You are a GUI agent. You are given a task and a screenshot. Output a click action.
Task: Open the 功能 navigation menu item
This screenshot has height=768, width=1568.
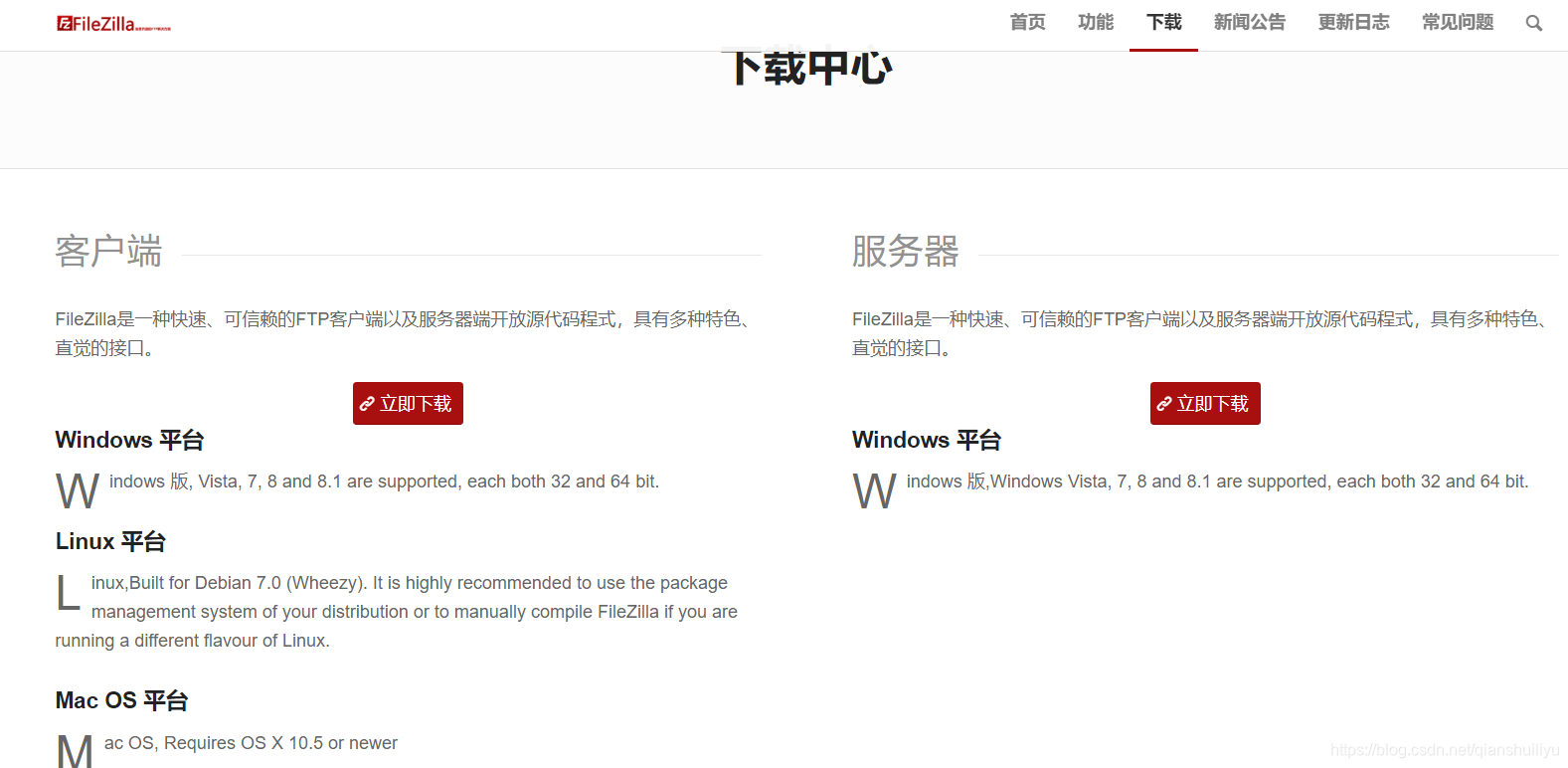coord(1095,22)
